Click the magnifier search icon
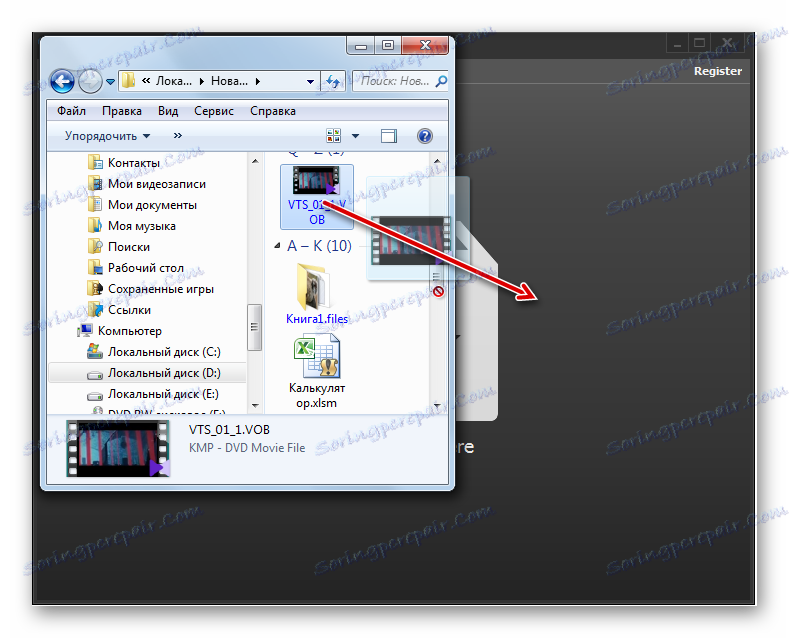 pyautogui.click(x=441, y=81)
